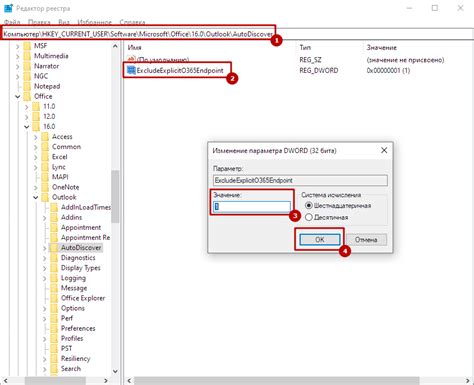Click the Multimedia folder icon
The height and width of the screenshot is (385, 474).
[27, 56]
